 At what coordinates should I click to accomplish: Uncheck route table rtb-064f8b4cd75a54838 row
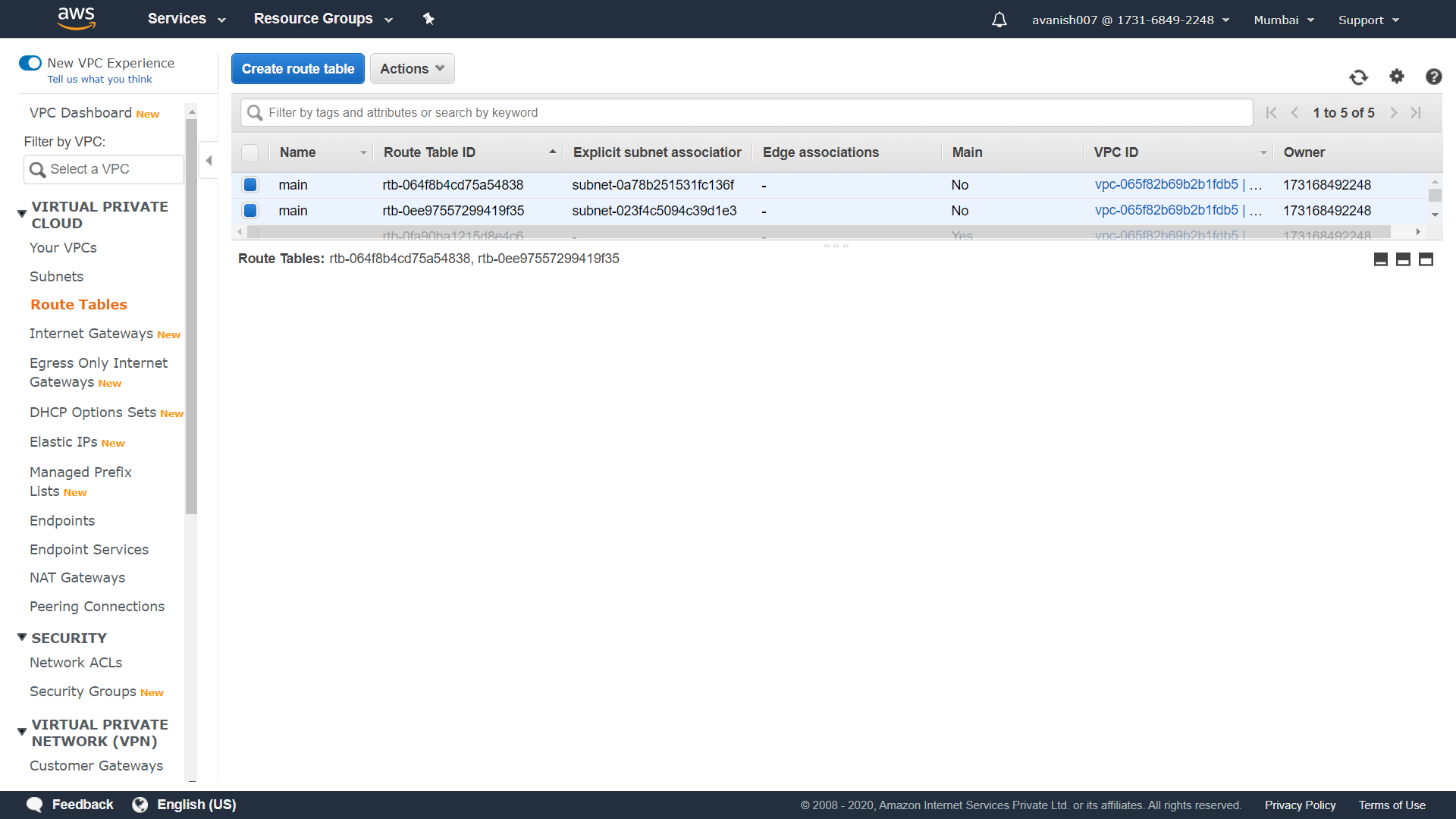tap(250, 185)
